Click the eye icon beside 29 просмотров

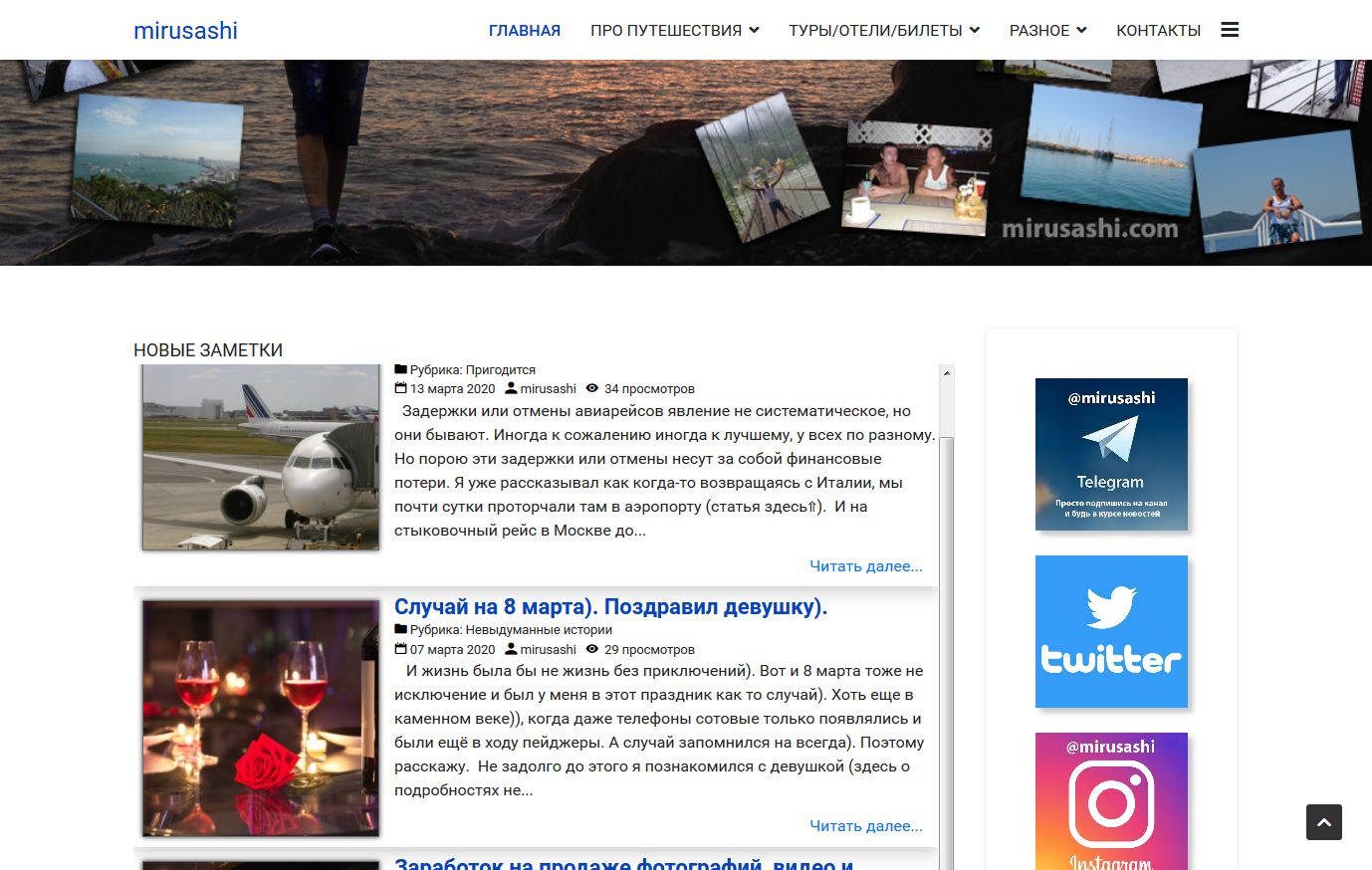tap(592, 649)
